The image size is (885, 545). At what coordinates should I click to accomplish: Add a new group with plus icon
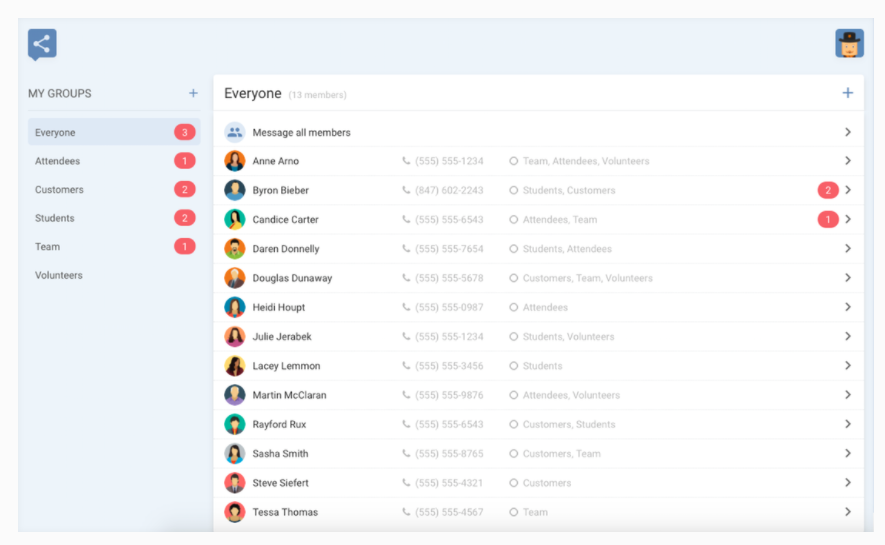tap(193, 93)
